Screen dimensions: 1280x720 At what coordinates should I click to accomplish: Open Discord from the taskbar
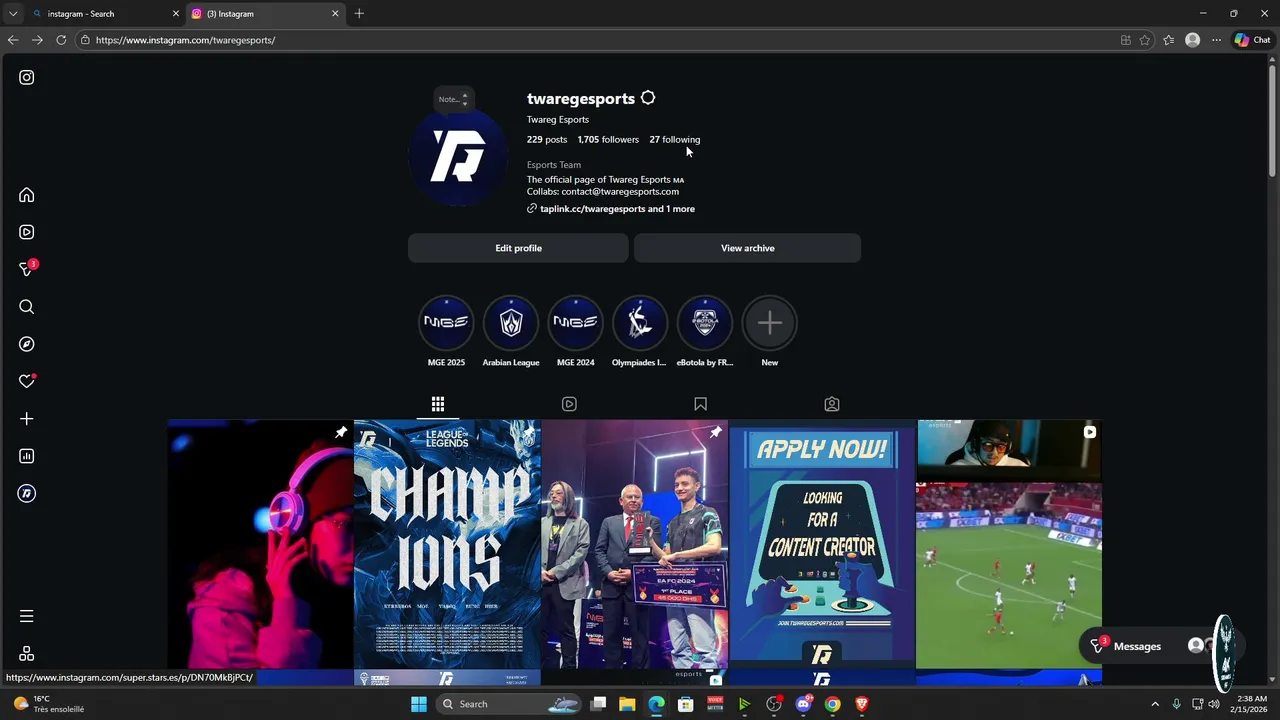click(x=803, y=704)
